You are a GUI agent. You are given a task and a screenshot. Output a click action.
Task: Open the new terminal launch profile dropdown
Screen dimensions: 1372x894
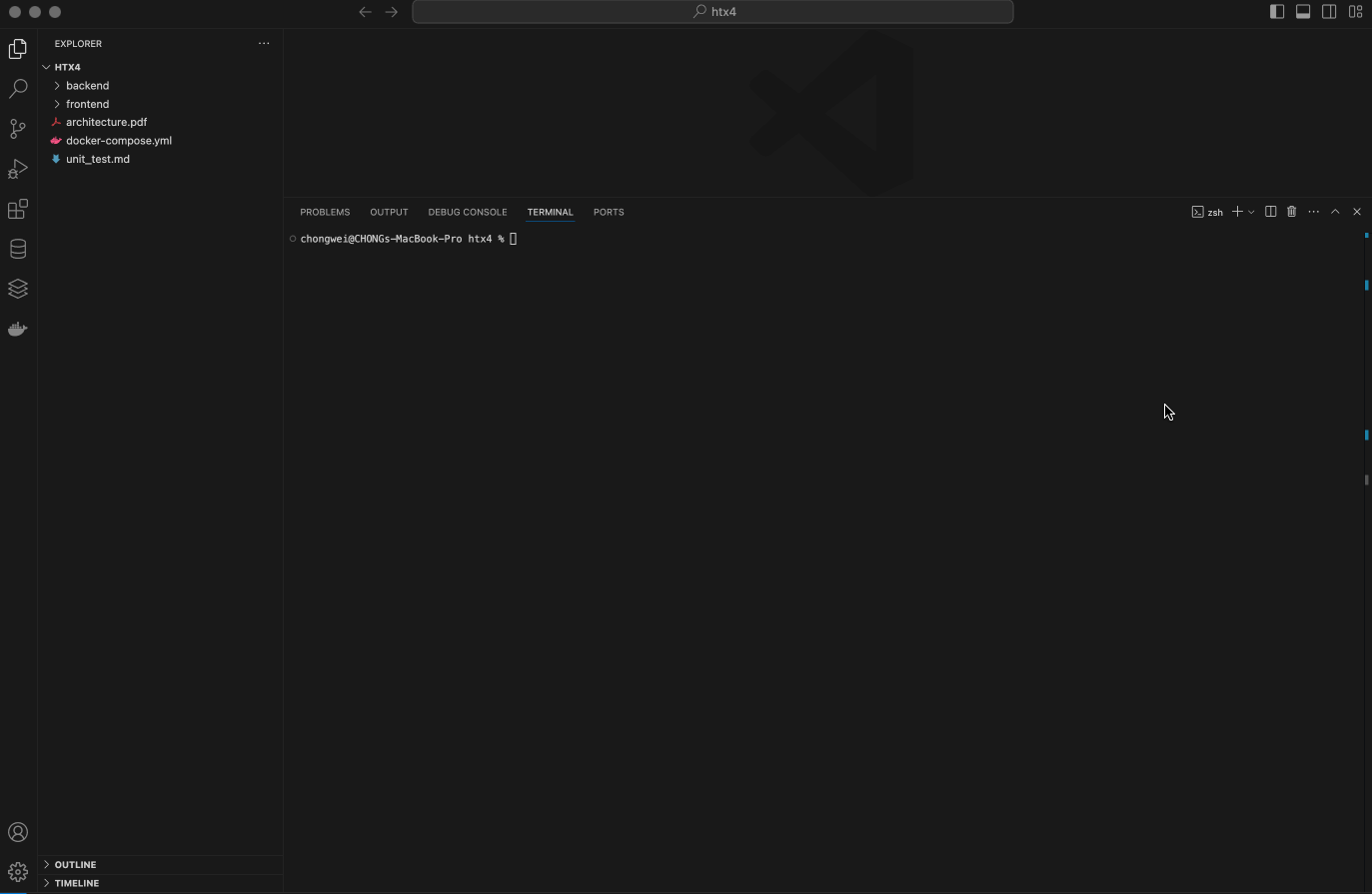click(x=1251, y=212)
